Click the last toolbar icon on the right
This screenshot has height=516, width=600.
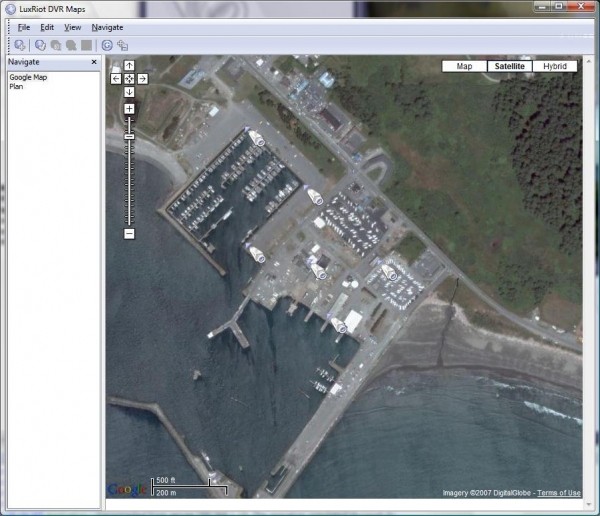[122, 45]
